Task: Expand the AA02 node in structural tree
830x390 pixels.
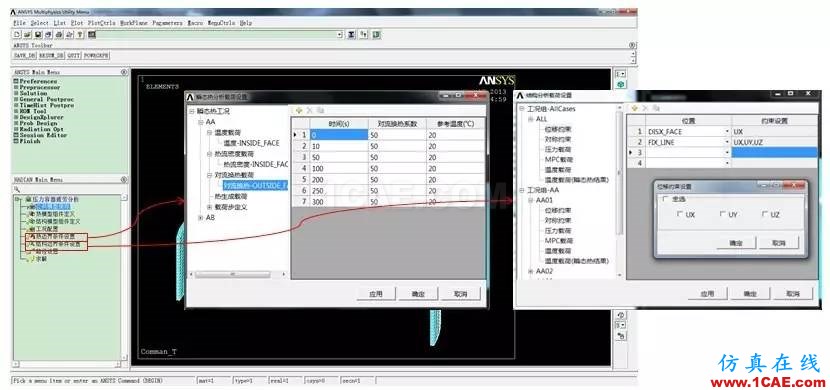Action: pos(531,271)
